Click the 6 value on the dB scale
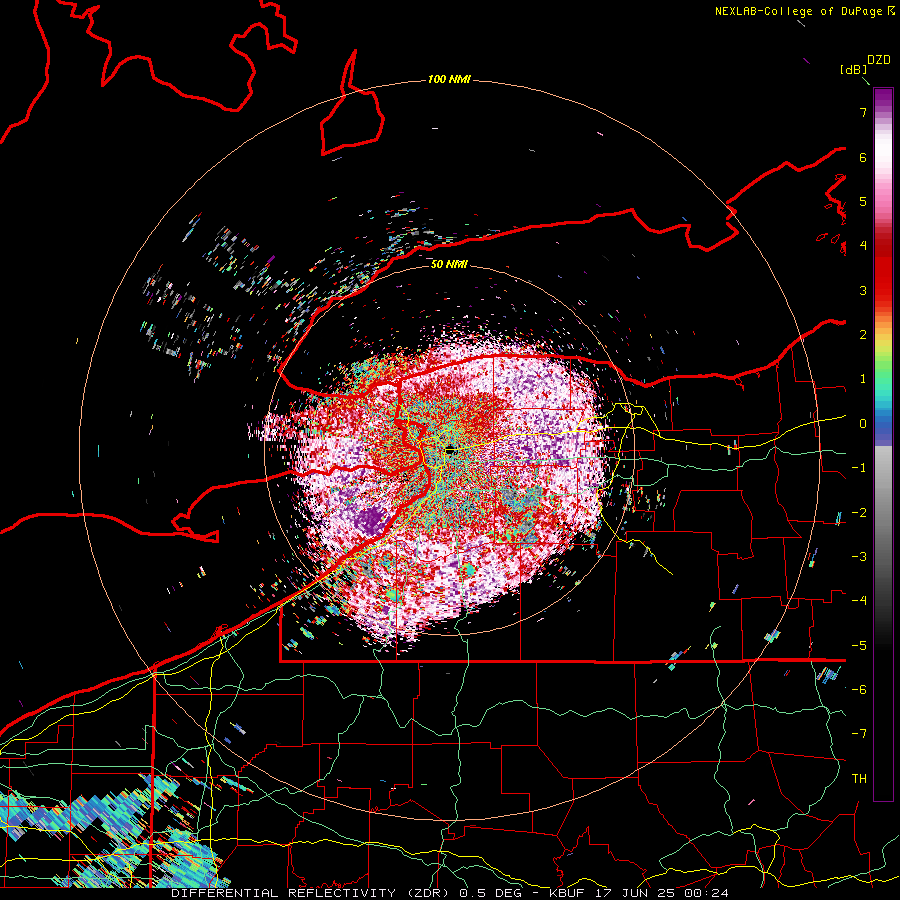Screen dimensions: 900x900 point(863,157)
